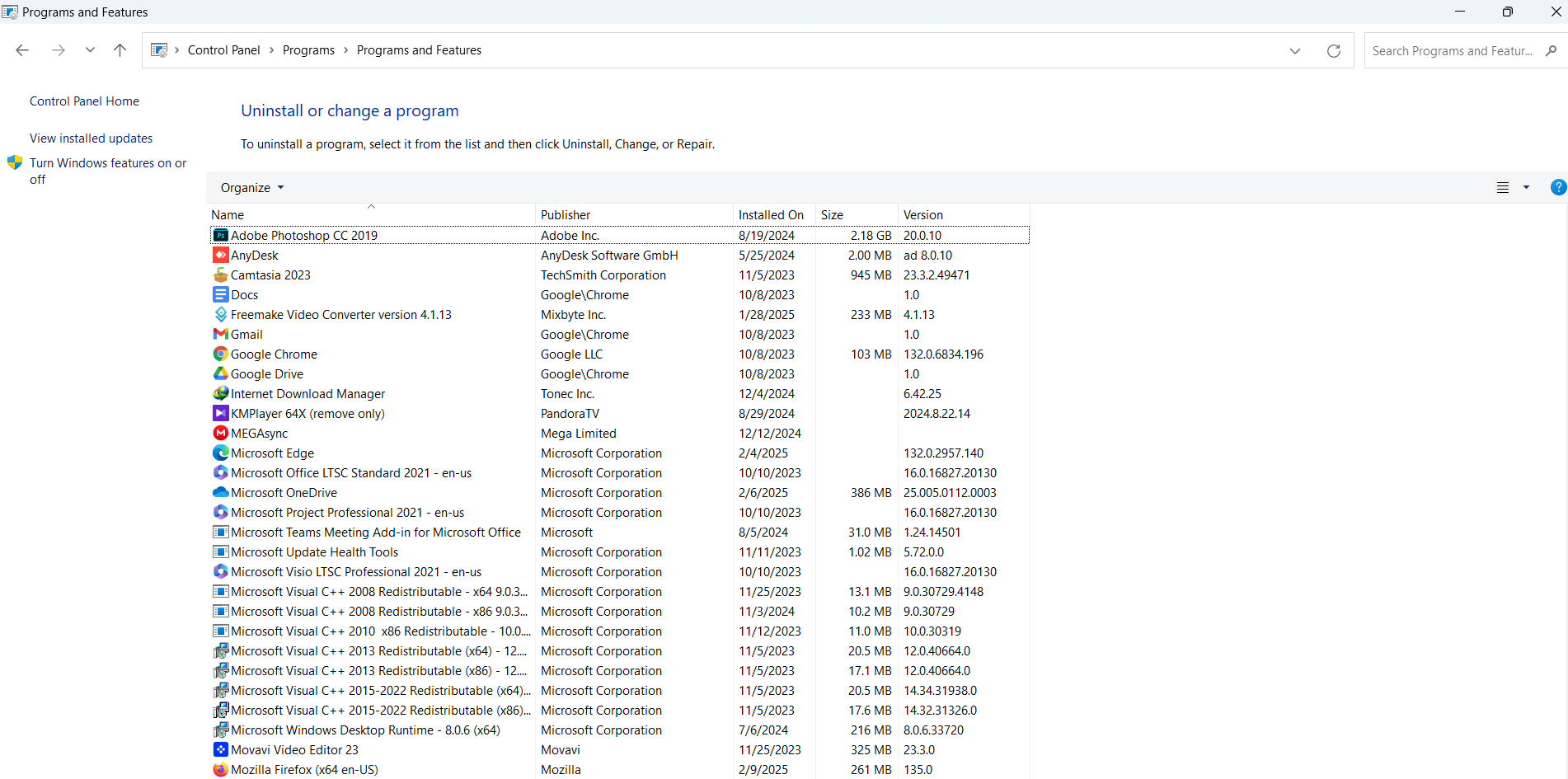This screenshot has height=779, width=1568.
Task: Click the Google Drive icon
Action: [x=221, y=374]
